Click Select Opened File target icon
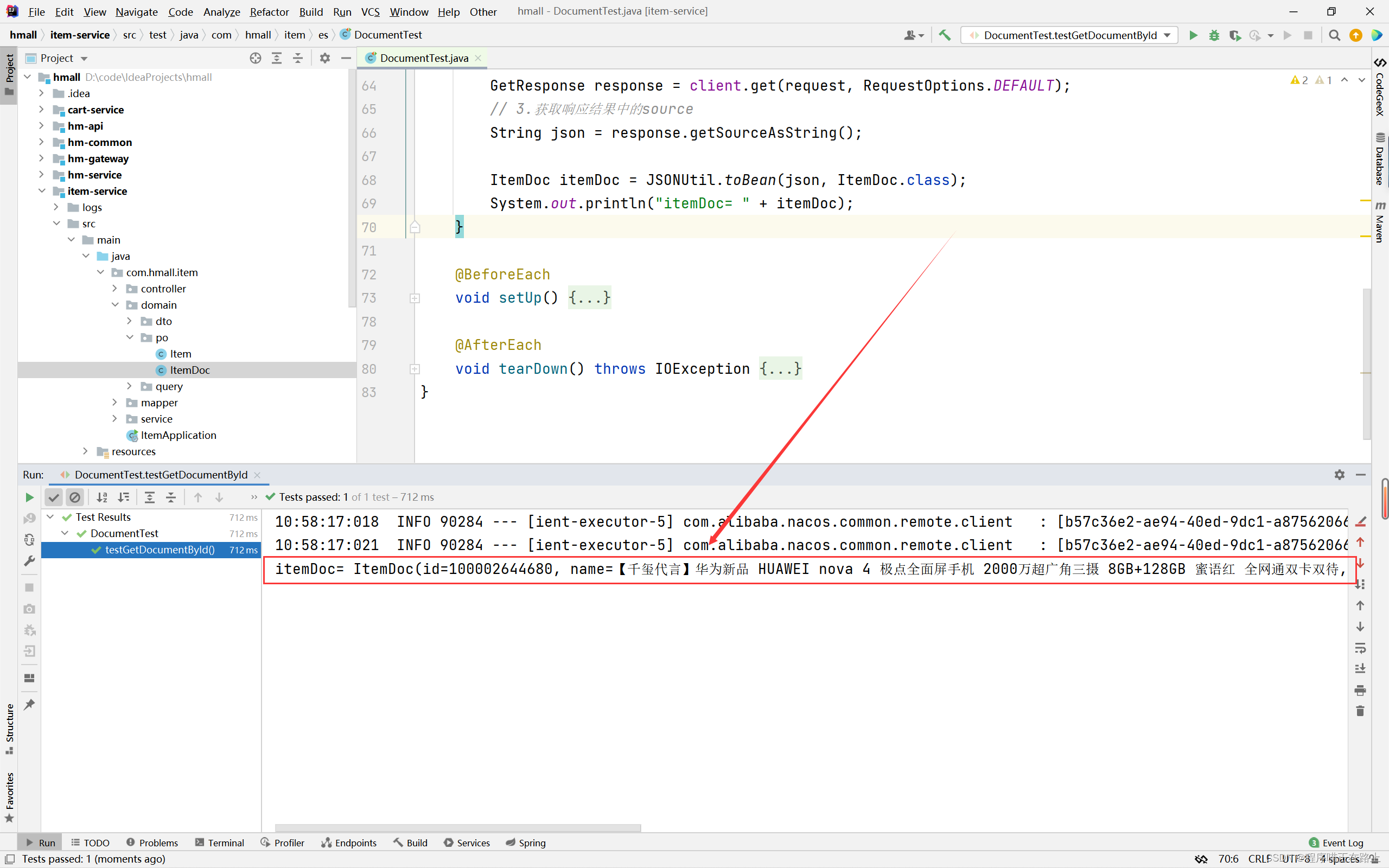The width and height of the screenshot is (1389, 868). (256, 58)
